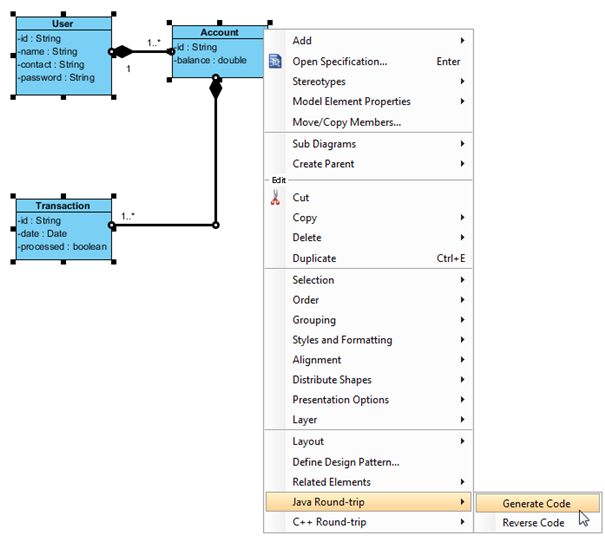Open Styles and Formatting submenu
Image resolution: width=605 pixels, height=540 pixels.
click(368, 340)
